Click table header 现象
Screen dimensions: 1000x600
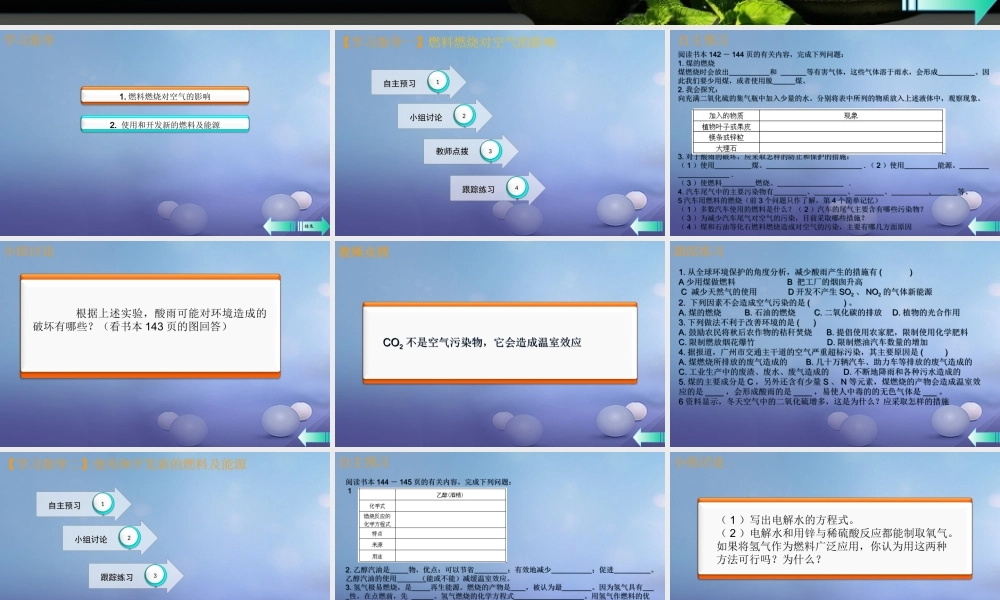[x=851, y=115]
